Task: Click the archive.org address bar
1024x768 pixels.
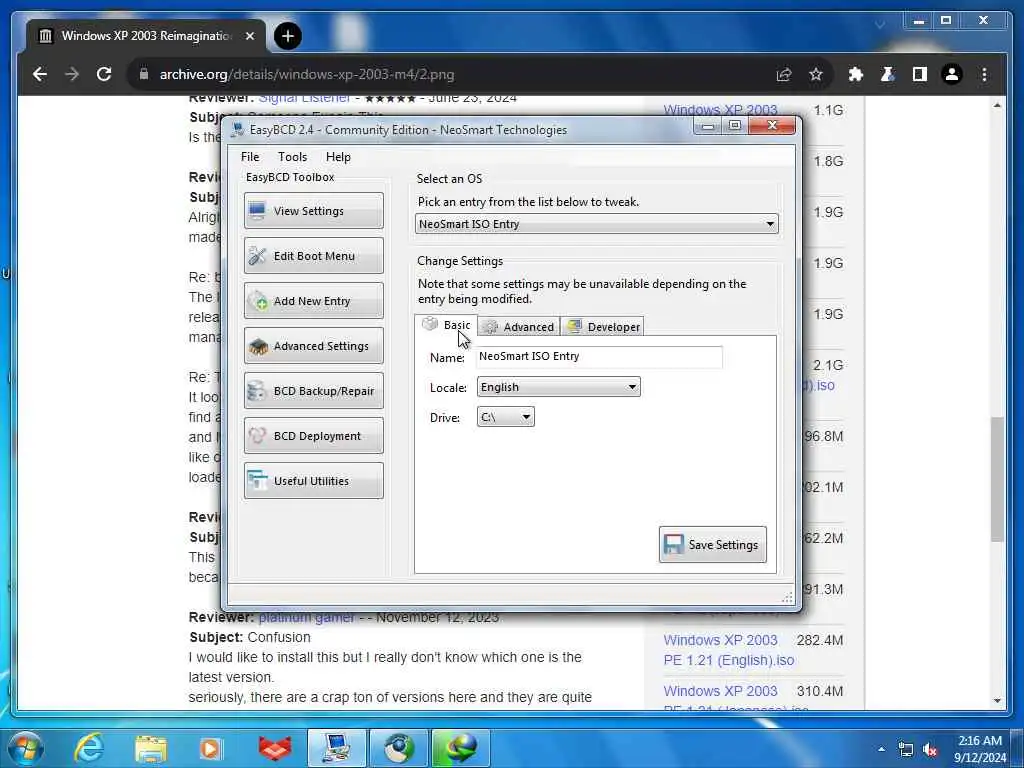Action: click(x=451, y=74)
